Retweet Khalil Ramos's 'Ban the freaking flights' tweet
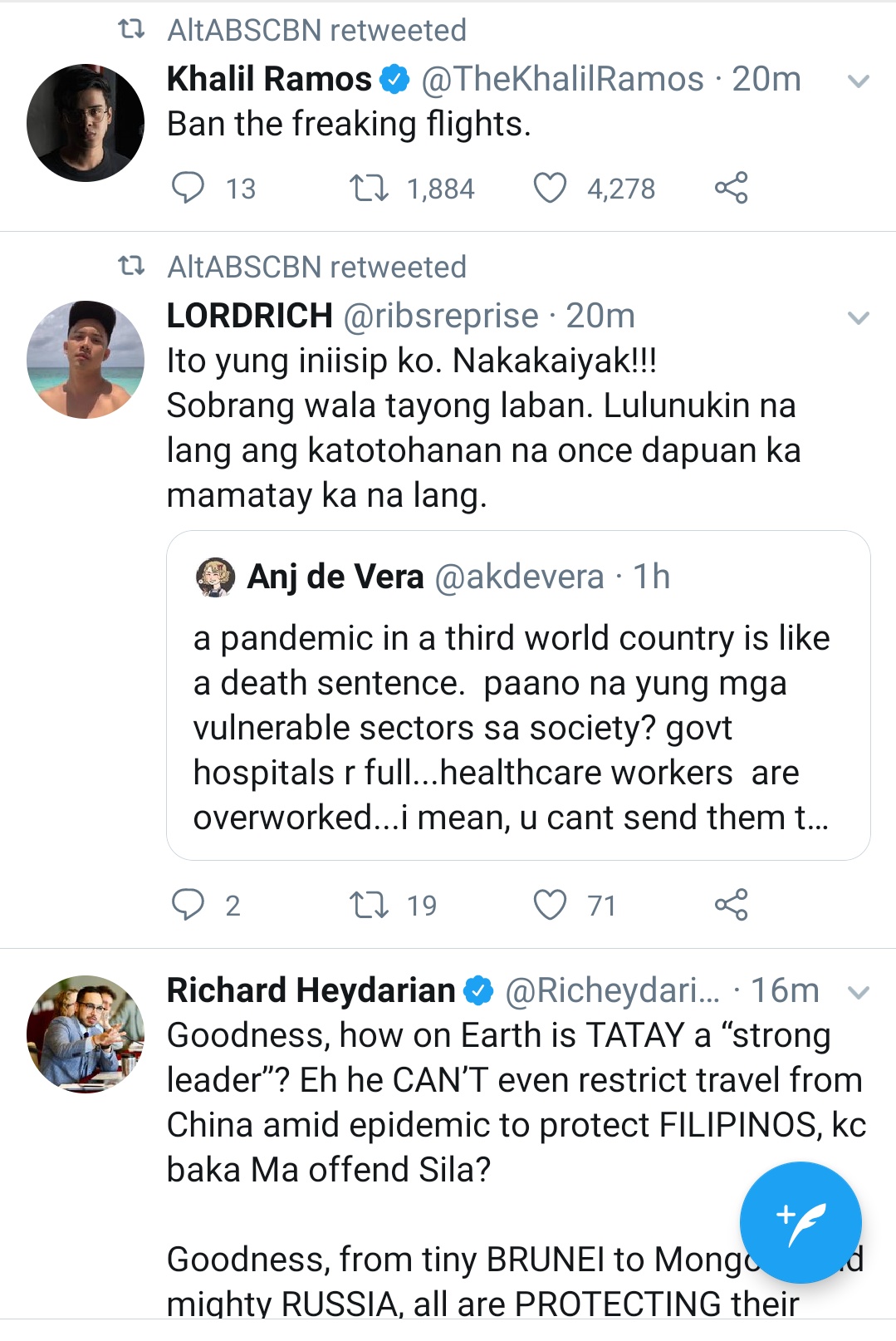This screenshot has width=896, height=1341. pos(369,188)
